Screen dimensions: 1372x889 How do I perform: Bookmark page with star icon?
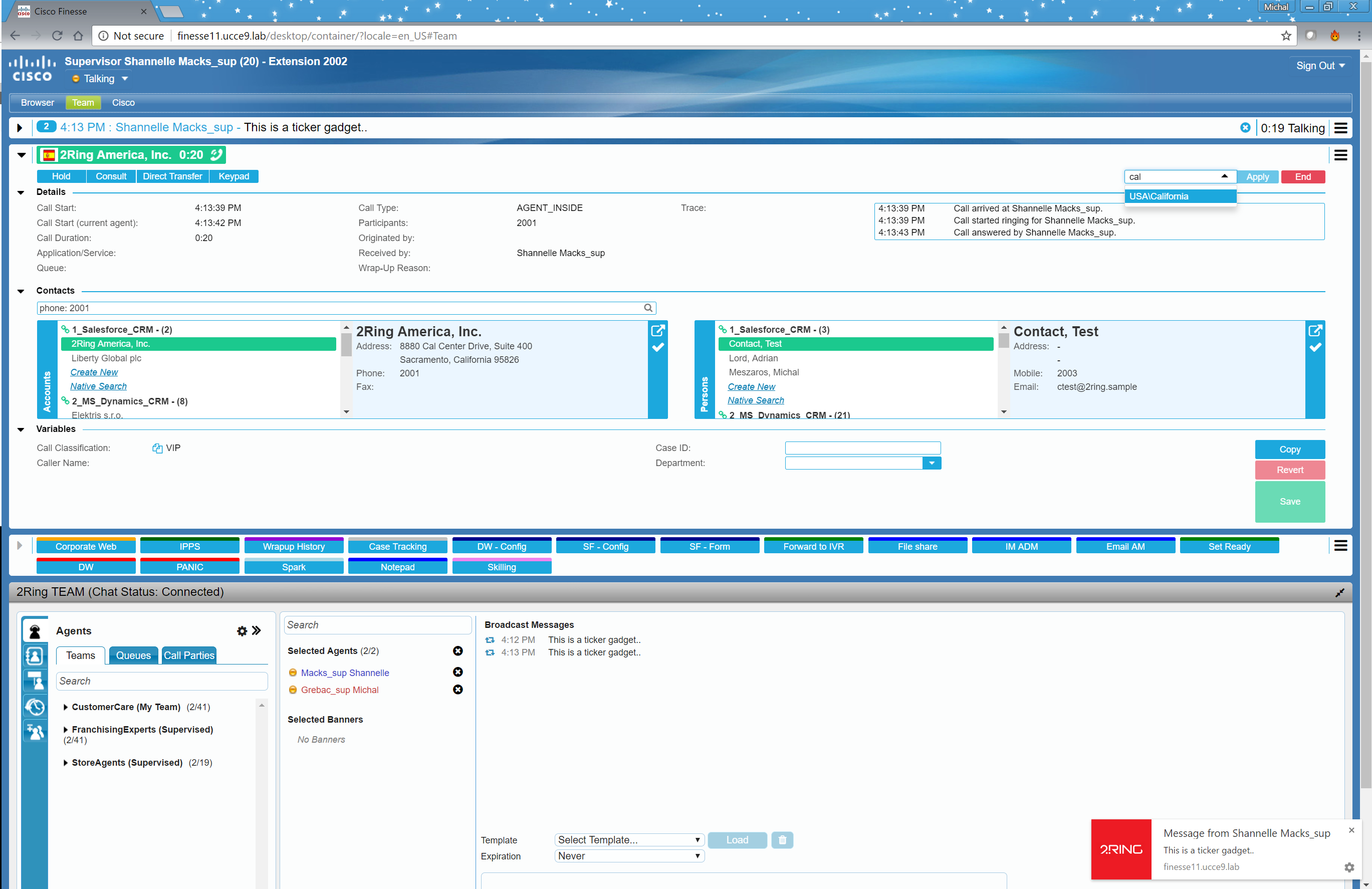pos(1286,36)
